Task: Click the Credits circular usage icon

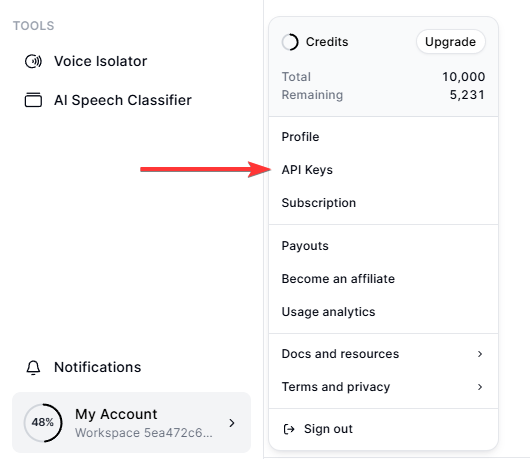Action: click(x=290, y=42)
